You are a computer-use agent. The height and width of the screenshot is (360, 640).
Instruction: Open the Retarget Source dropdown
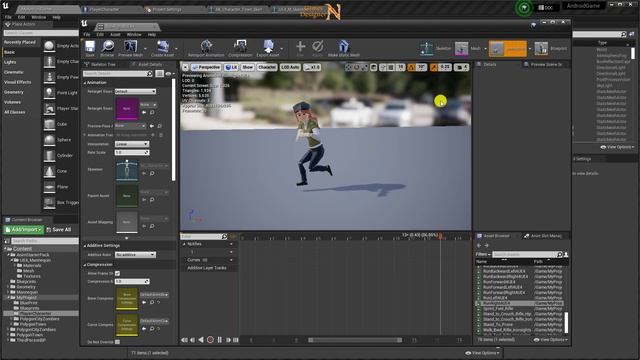(135, 91)
